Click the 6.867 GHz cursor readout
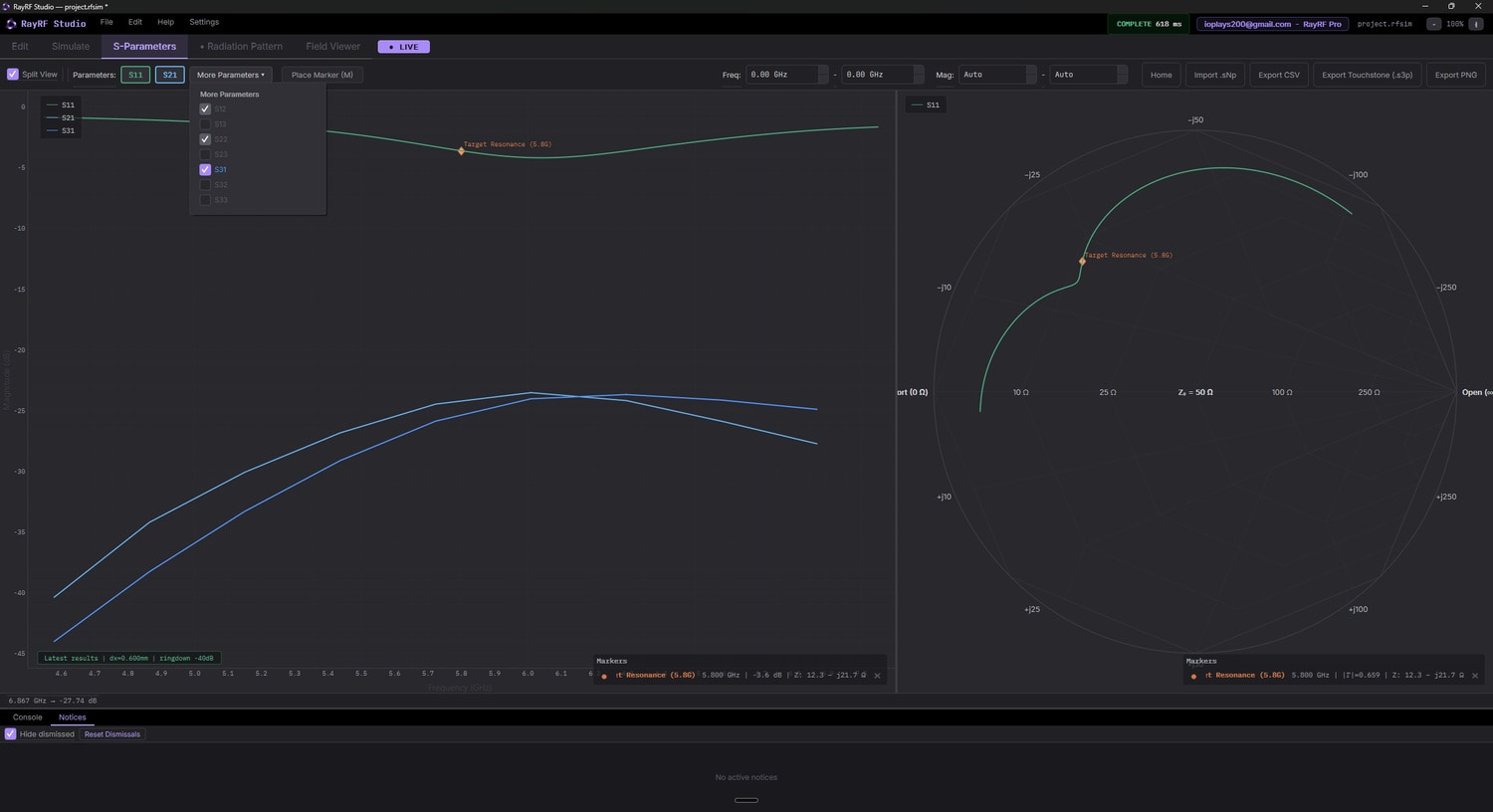Screen dimensions: 1493x812 (53, 701)
